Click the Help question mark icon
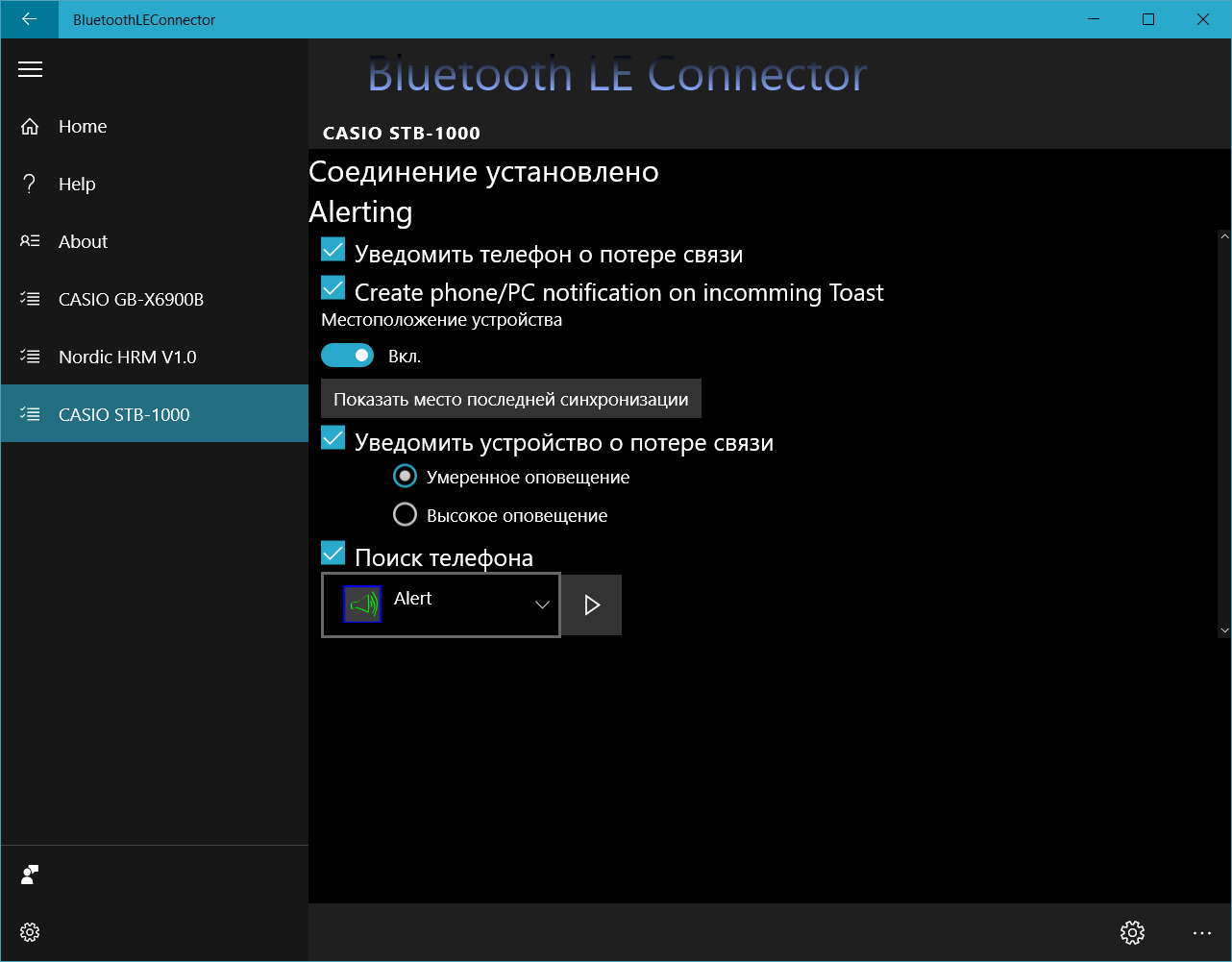 [30, 184]
